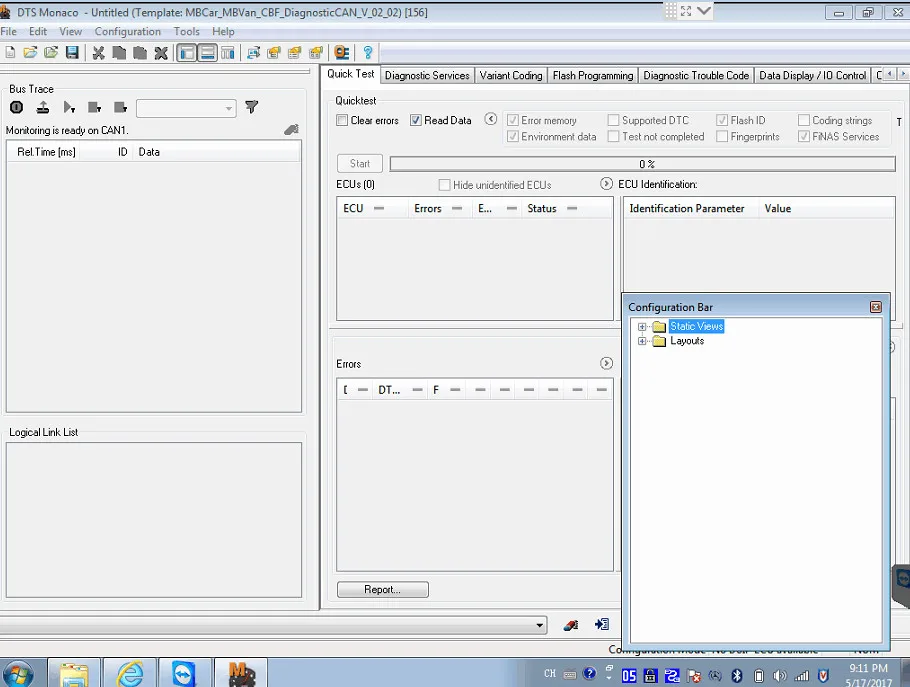This screenshot has height=687, width=910.
Task: Collapse Read Data options with left chevron
Action: click(x=491, y=119)
